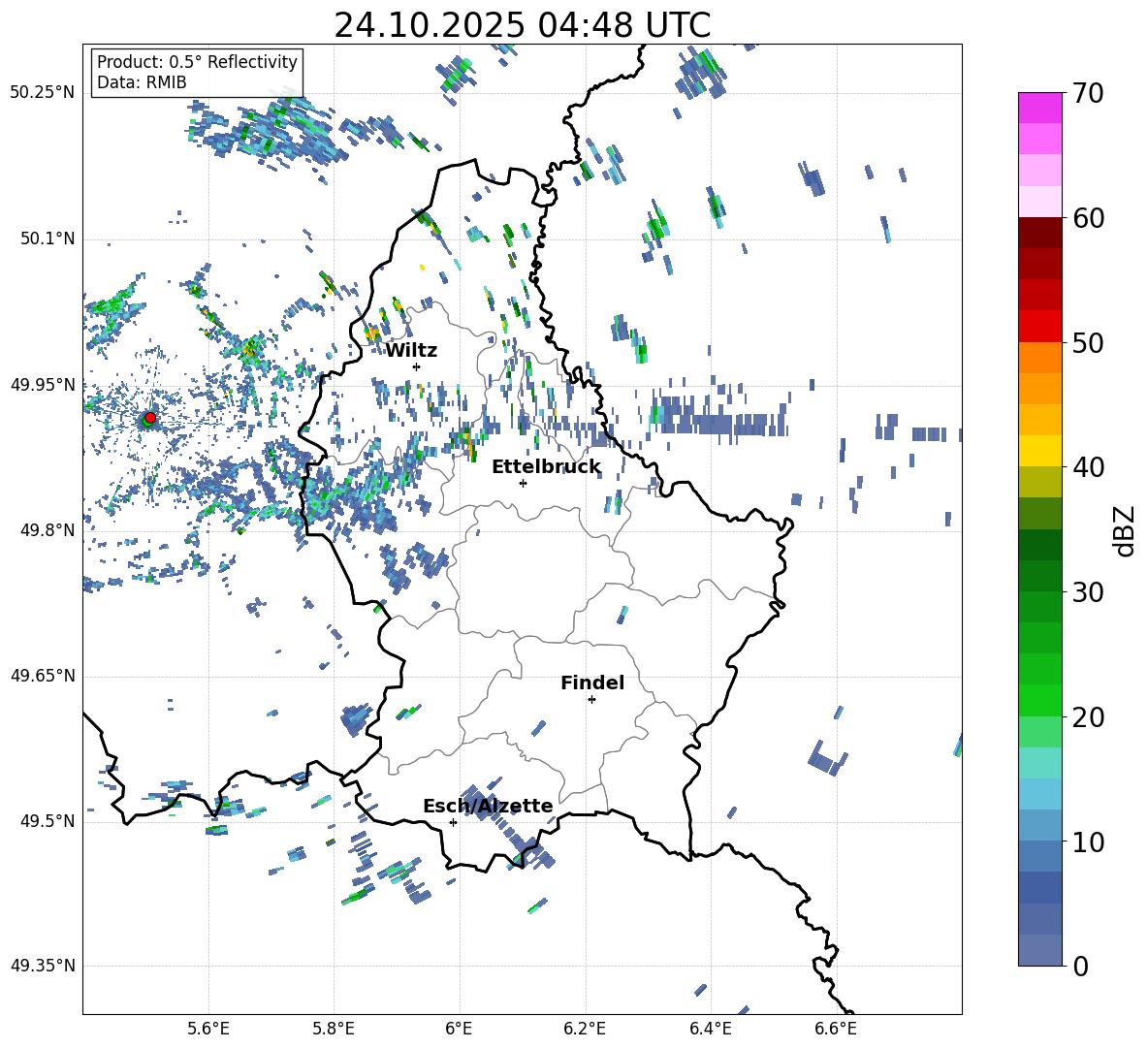The image size is (1148, 1048).
Task: Click the Findel station cross marker
Action: 591,700
